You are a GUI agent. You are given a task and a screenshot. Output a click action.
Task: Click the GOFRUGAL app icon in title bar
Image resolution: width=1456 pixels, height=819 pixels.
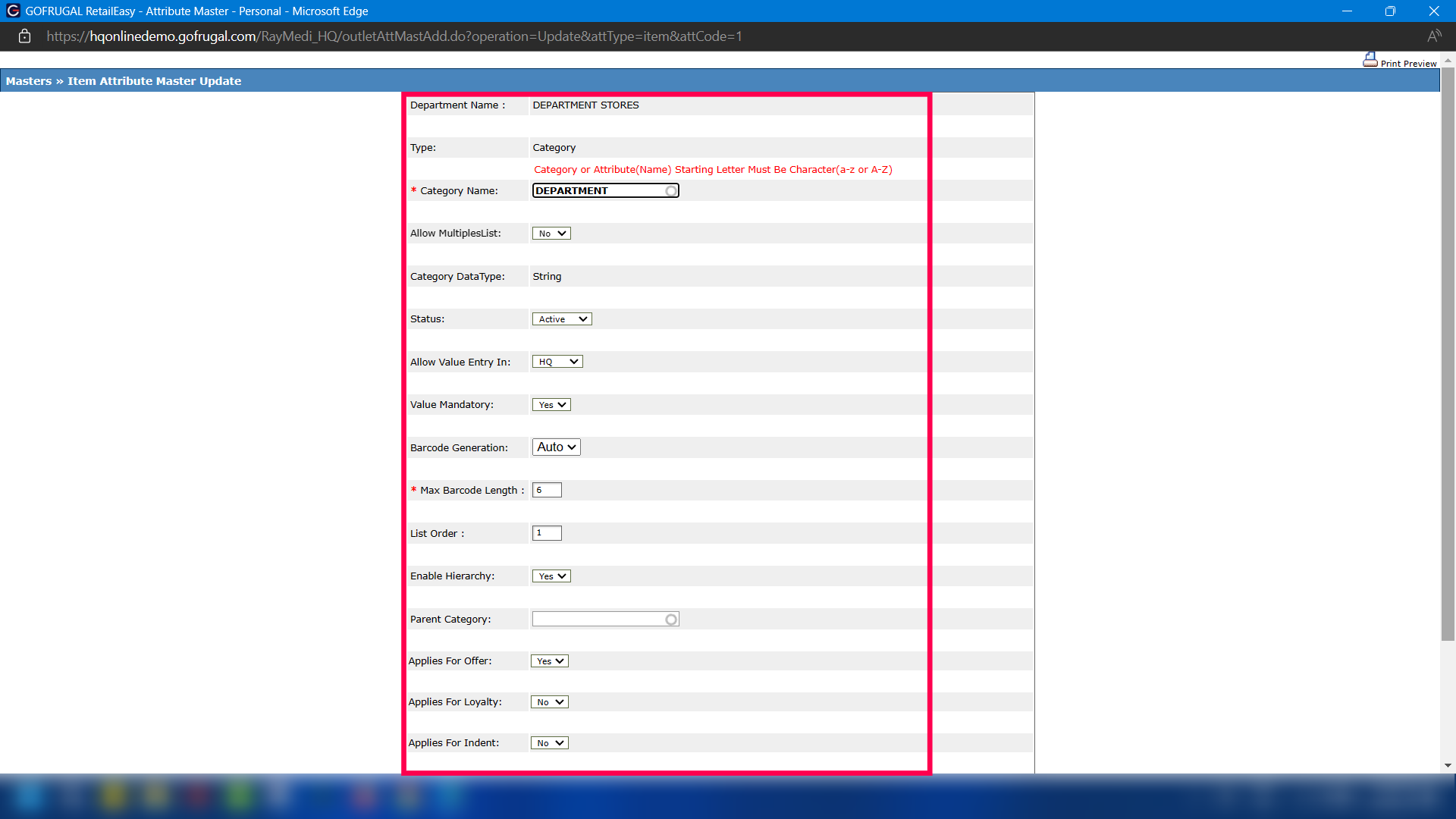pyautogui.click(x=13, y=11)
